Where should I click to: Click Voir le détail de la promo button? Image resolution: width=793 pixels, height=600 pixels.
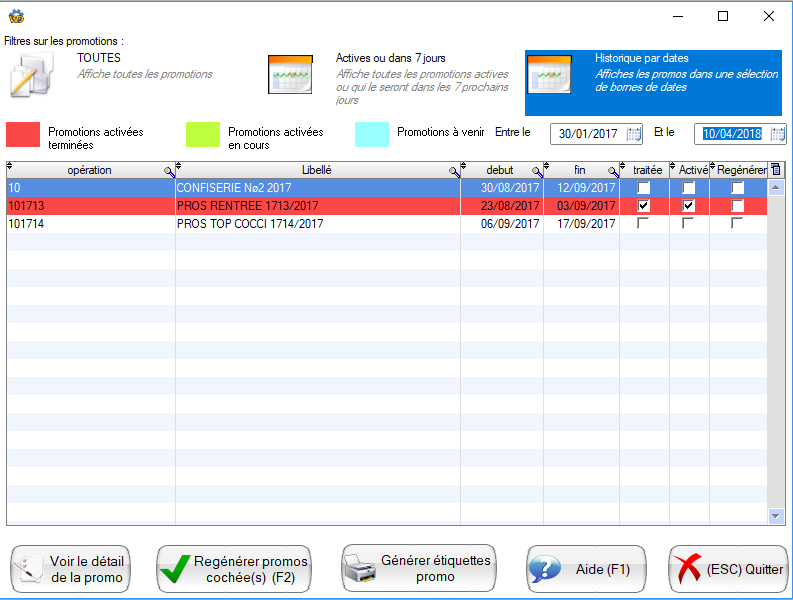[x=71, y=569]
